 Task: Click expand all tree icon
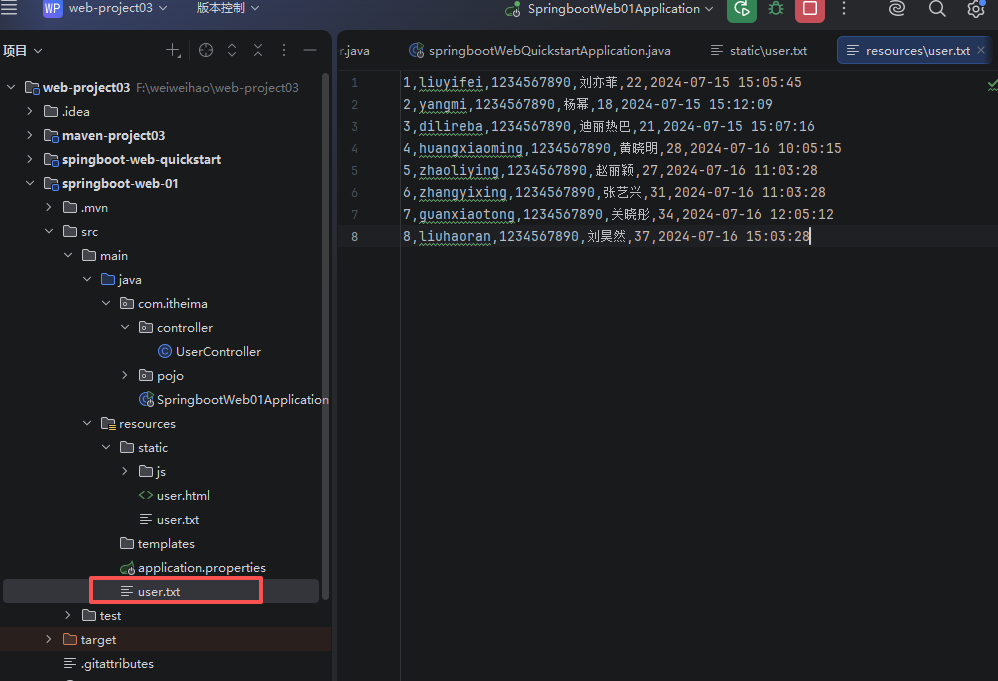[x=232, y=50]
